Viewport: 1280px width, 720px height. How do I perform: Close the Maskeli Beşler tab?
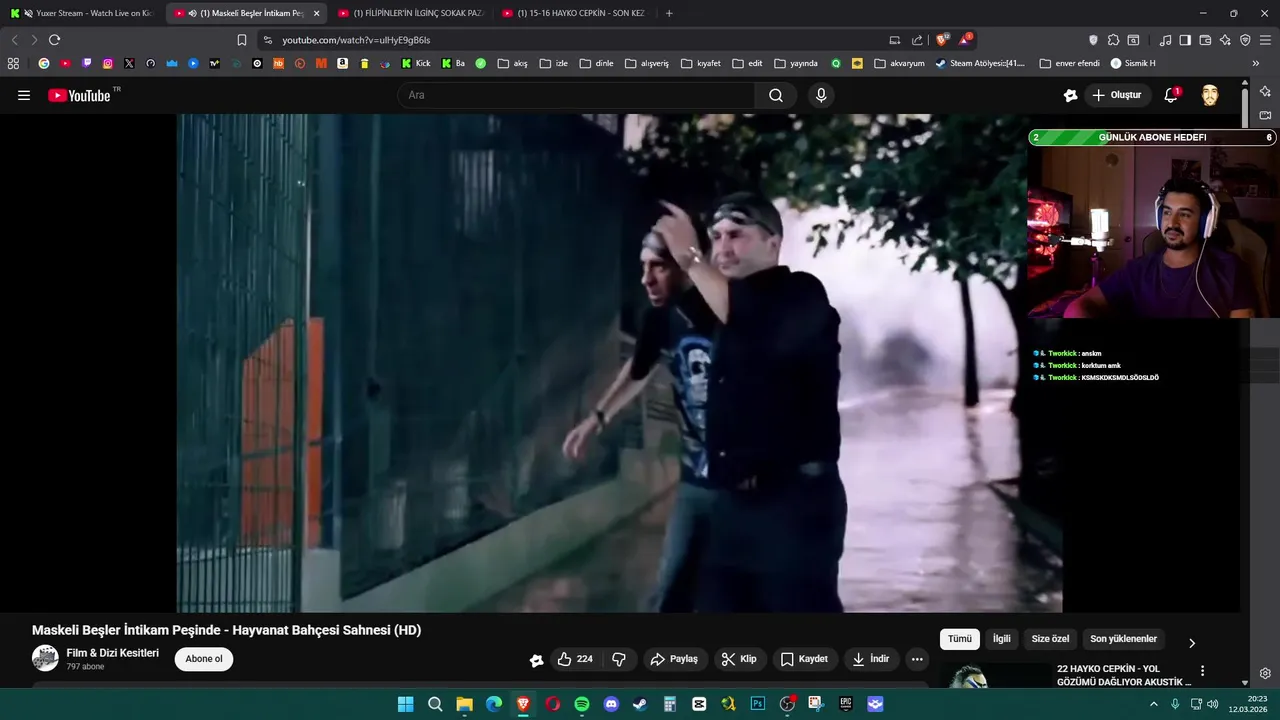pyautogui.click(x=316, y=13)
